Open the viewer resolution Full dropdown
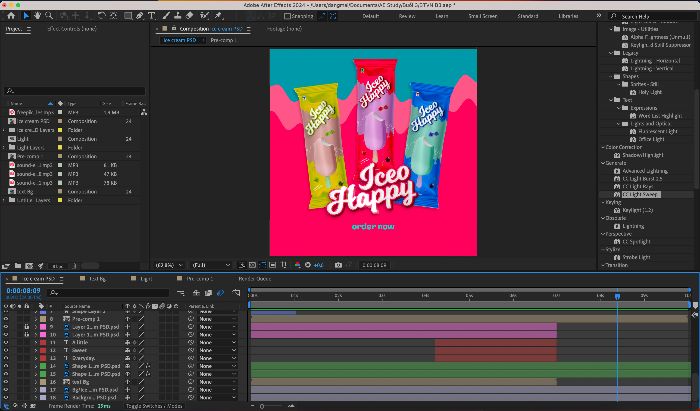This screenshot has width=700, height=411. point(211,265)
